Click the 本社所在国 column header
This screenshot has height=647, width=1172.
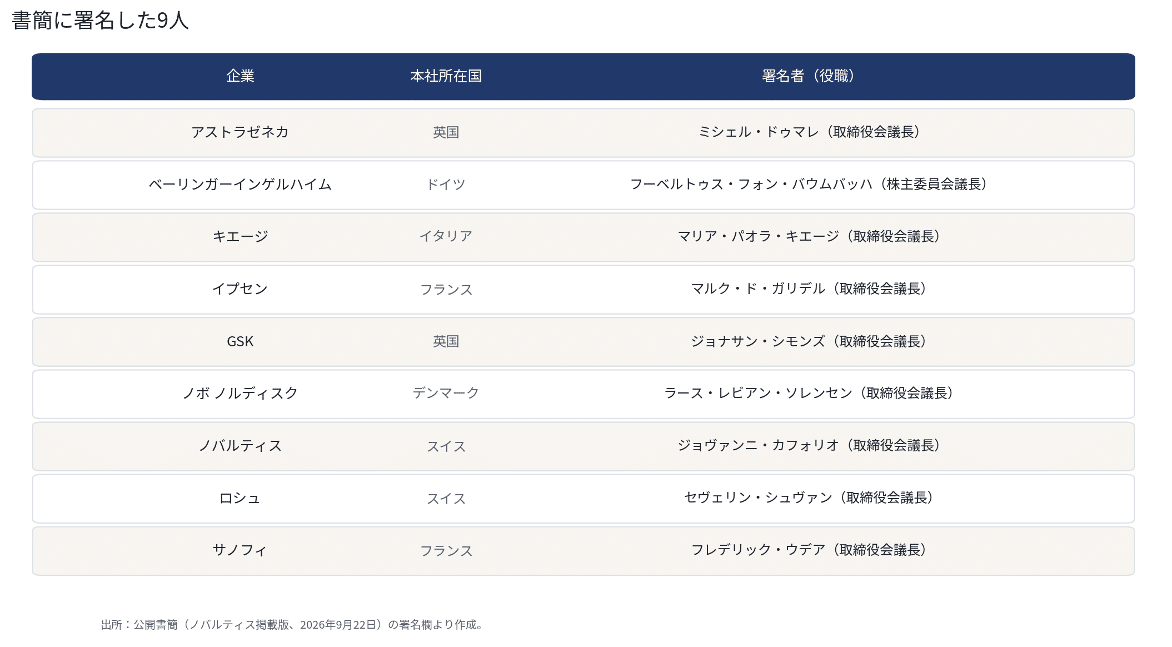pyautogui.click(x=445, y=75)
